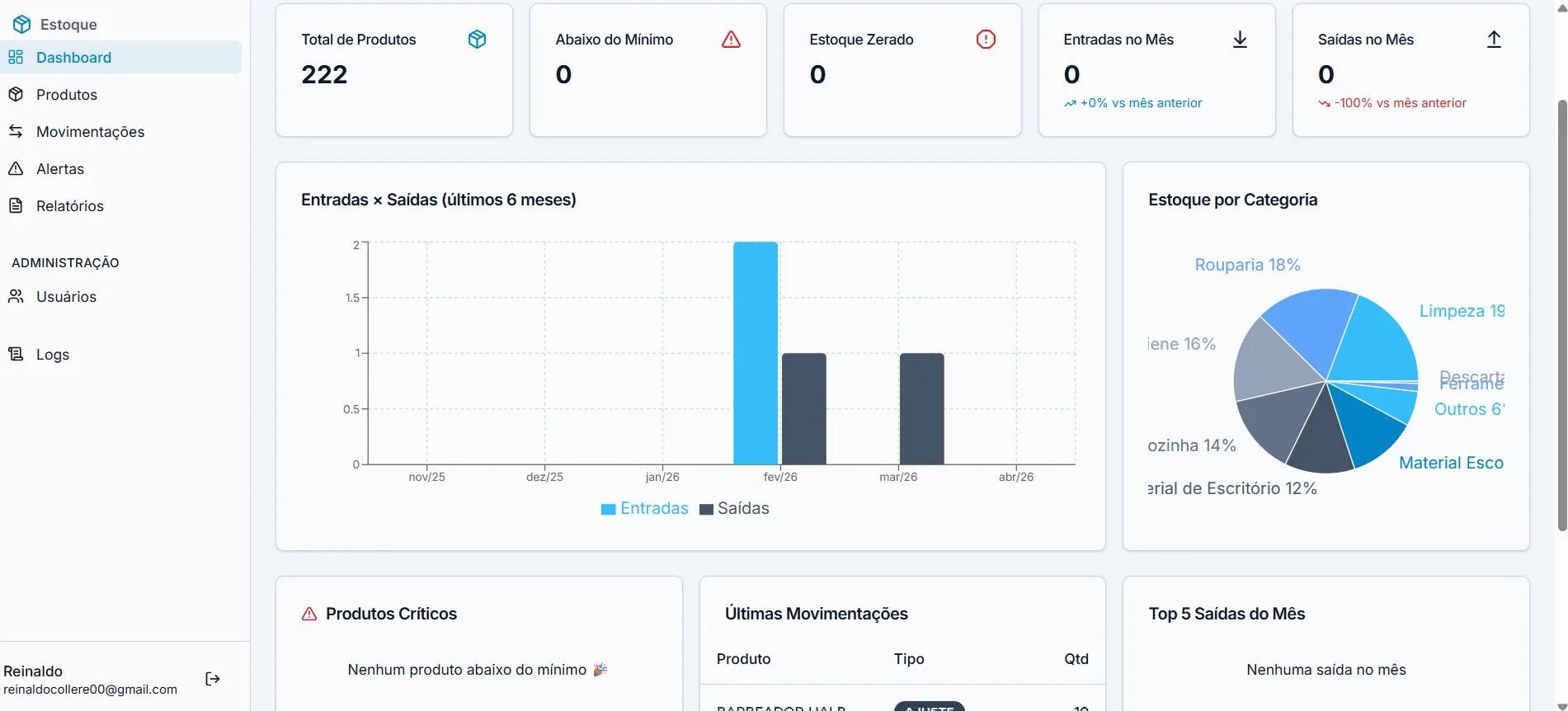Go to Produtos in the sidebar
The image size is (1568, 711).
point(121,94)
